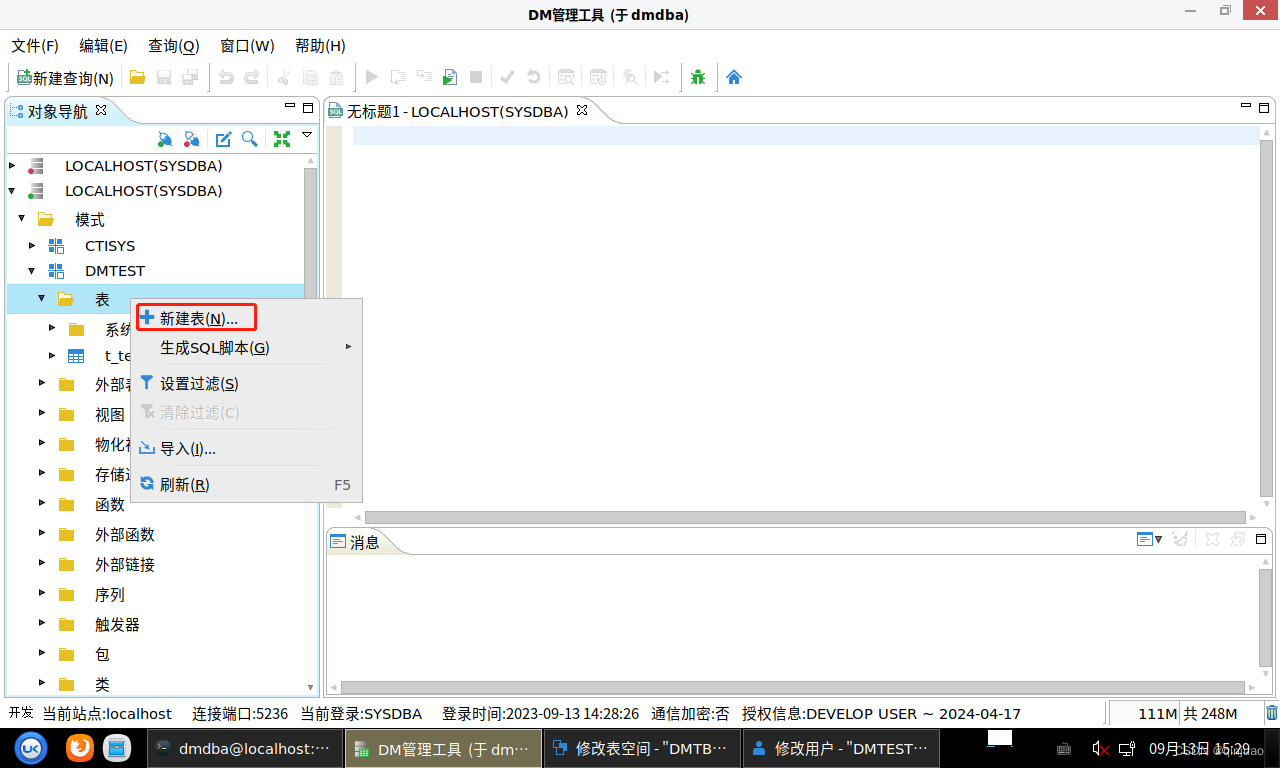Image resolution: width=1280 pixels, height=768 pixels.
Task: Click the New Query toolbar button
Action: pos(65,77)
